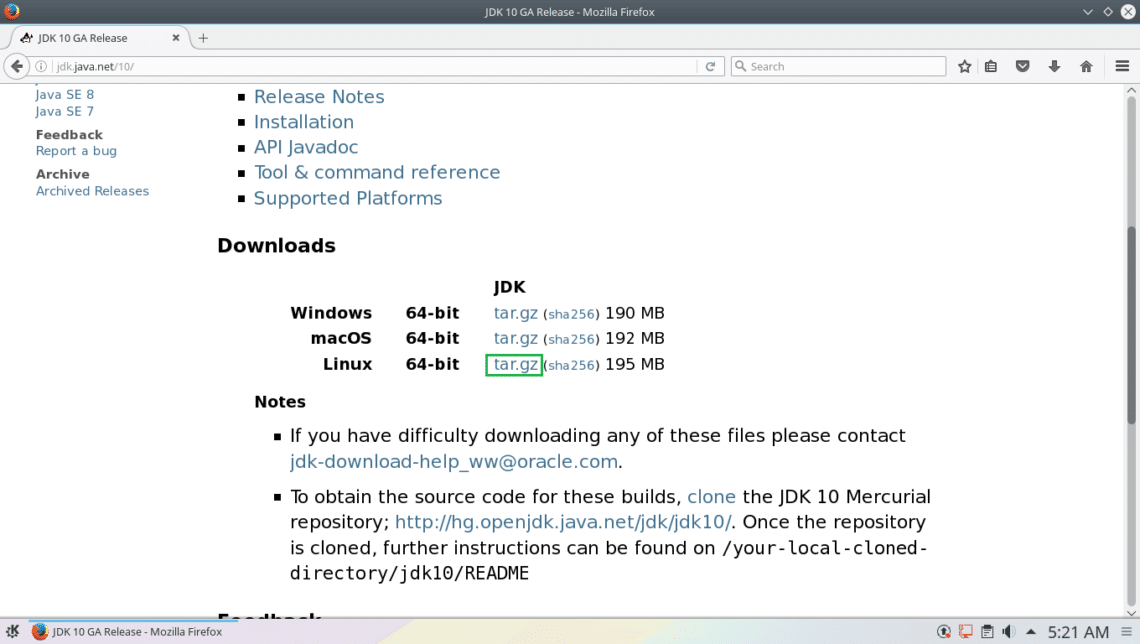Open the downloads arrow icon
1140x644 pixels.
click(1054, 66)
